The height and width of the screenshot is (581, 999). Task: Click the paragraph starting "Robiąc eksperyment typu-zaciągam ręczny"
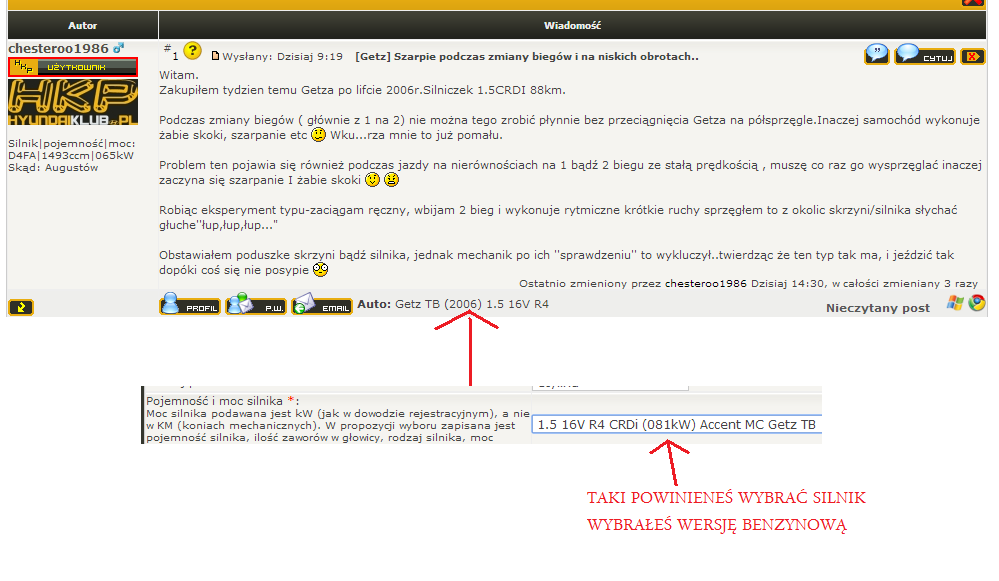tap(558, 217)
